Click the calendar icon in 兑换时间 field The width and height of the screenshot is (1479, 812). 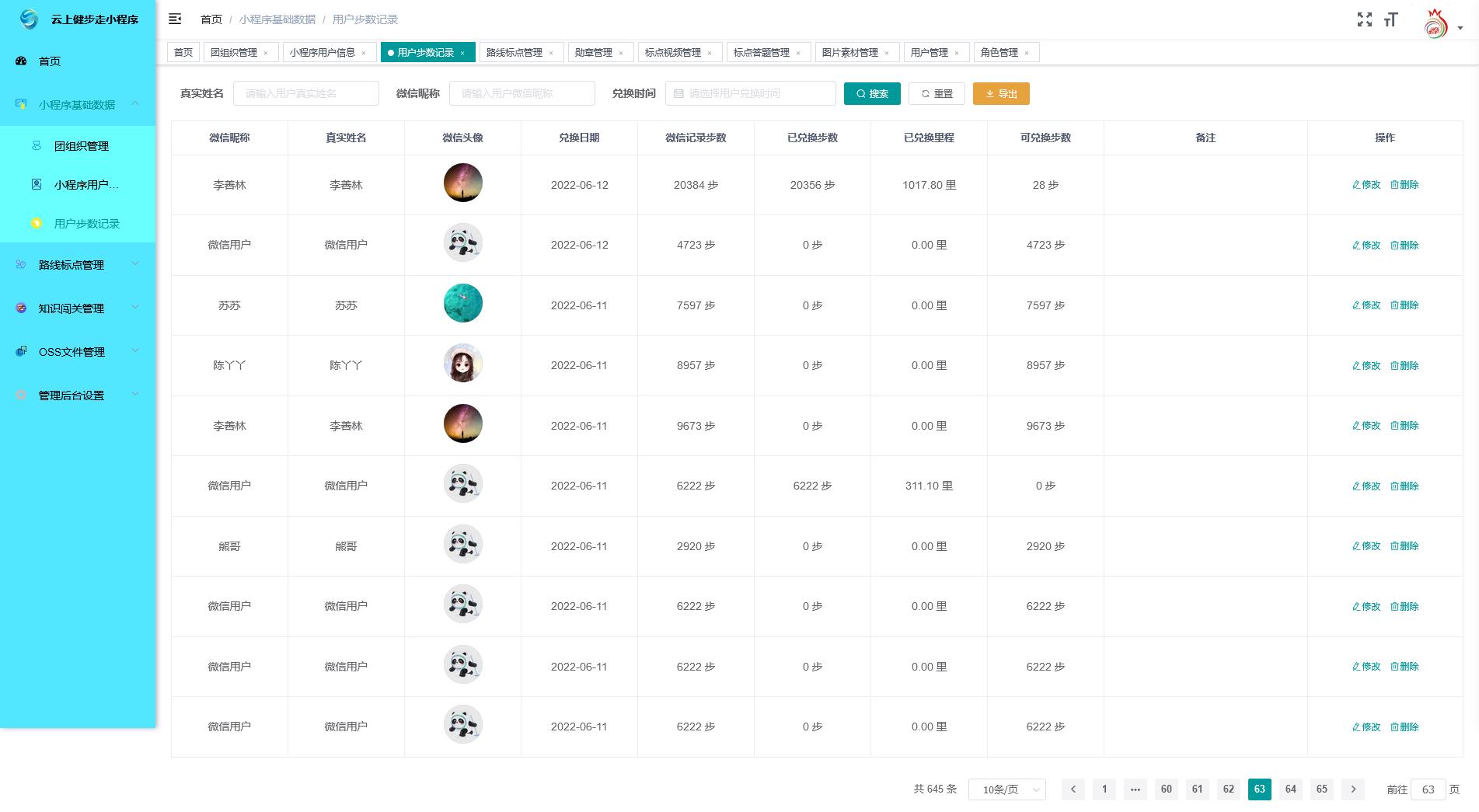pos(678,93)
